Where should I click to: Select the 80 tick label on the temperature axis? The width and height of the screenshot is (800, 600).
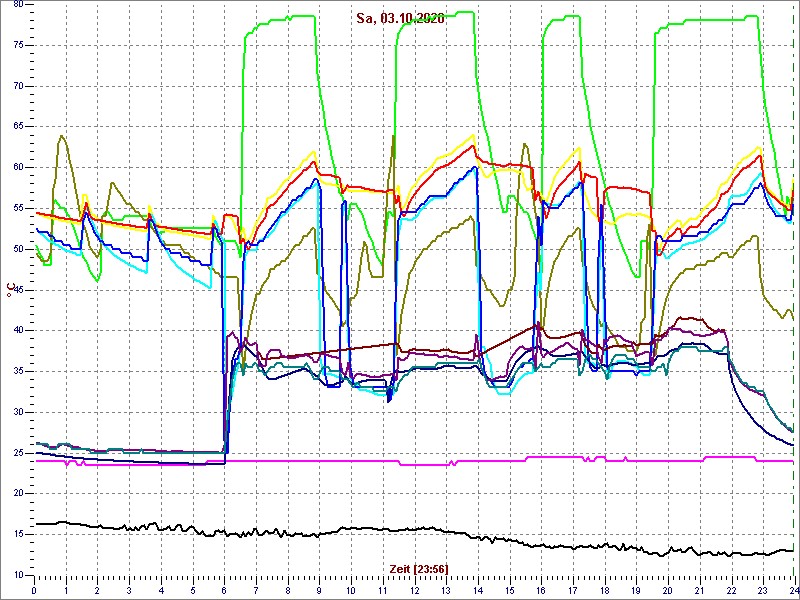[17, 4]
